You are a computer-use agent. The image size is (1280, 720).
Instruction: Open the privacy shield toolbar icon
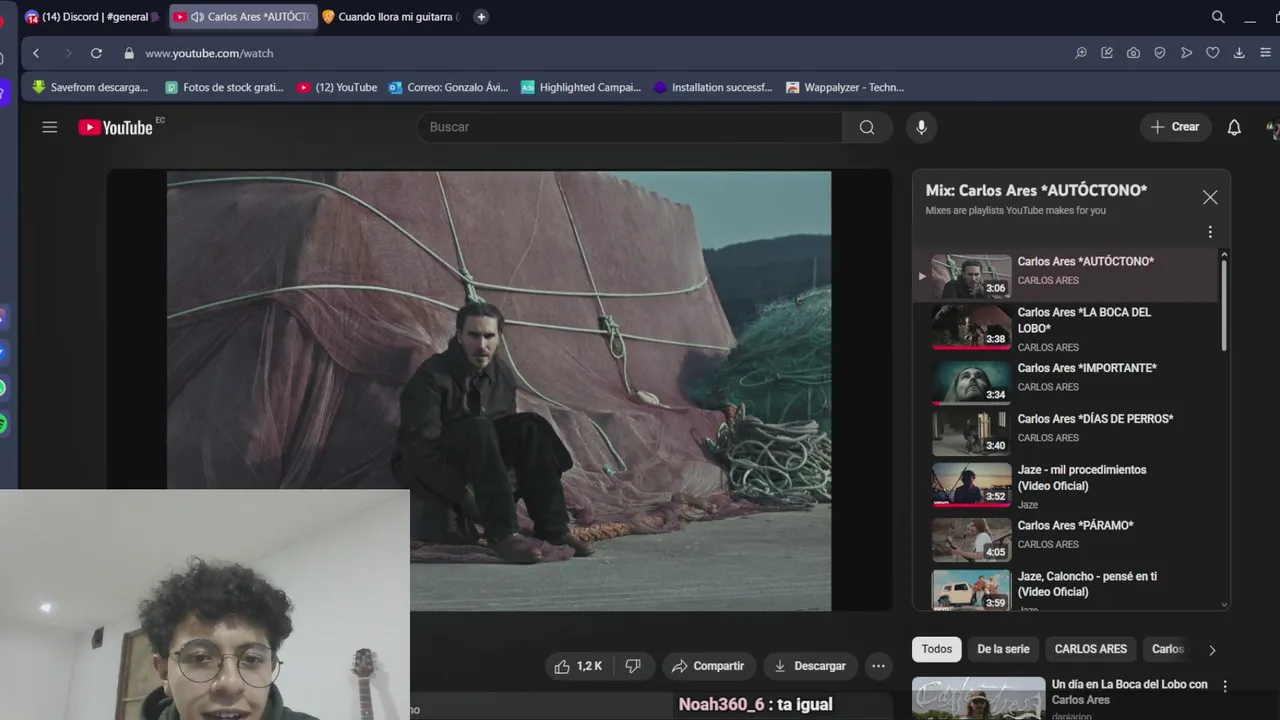1160,53
